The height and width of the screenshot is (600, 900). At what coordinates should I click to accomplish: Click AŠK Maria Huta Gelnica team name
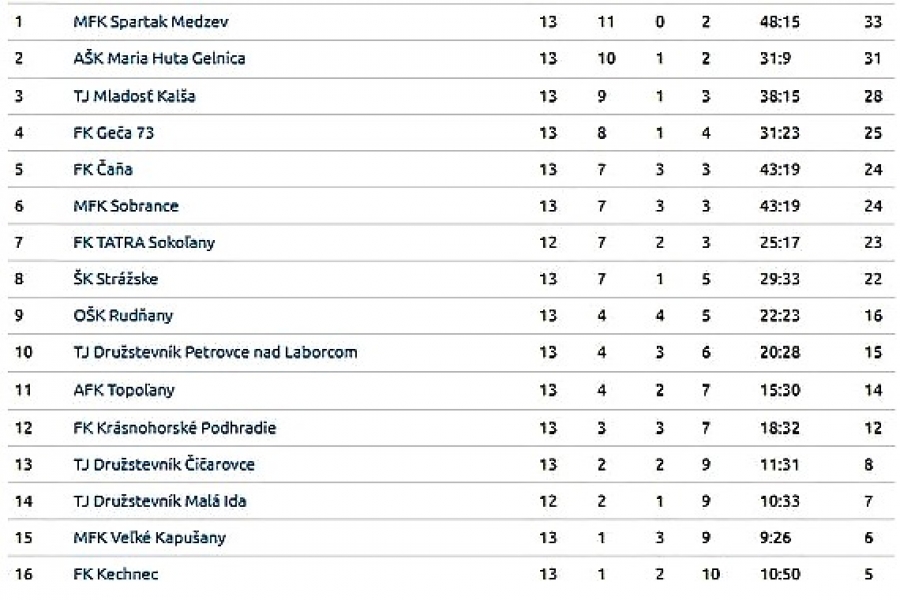159,58
